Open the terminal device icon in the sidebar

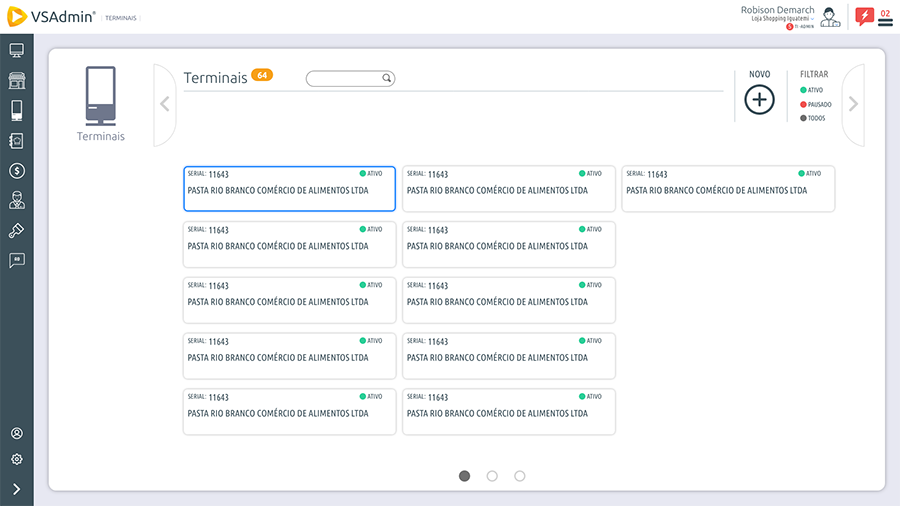coord(16,110)
